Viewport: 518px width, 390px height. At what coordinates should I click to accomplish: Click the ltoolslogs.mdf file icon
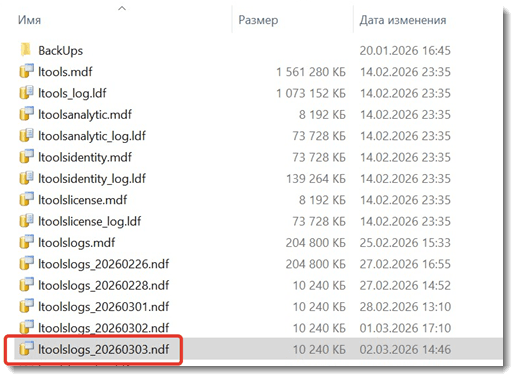point(26,242)
